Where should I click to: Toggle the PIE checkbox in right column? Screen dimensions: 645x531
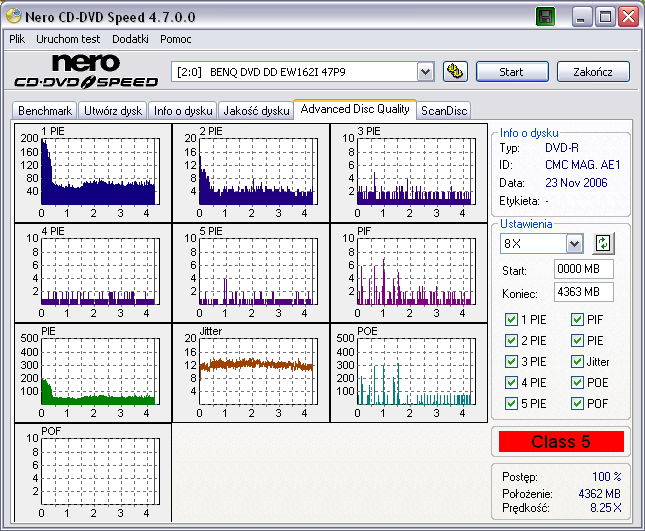[x=578, y=341]
